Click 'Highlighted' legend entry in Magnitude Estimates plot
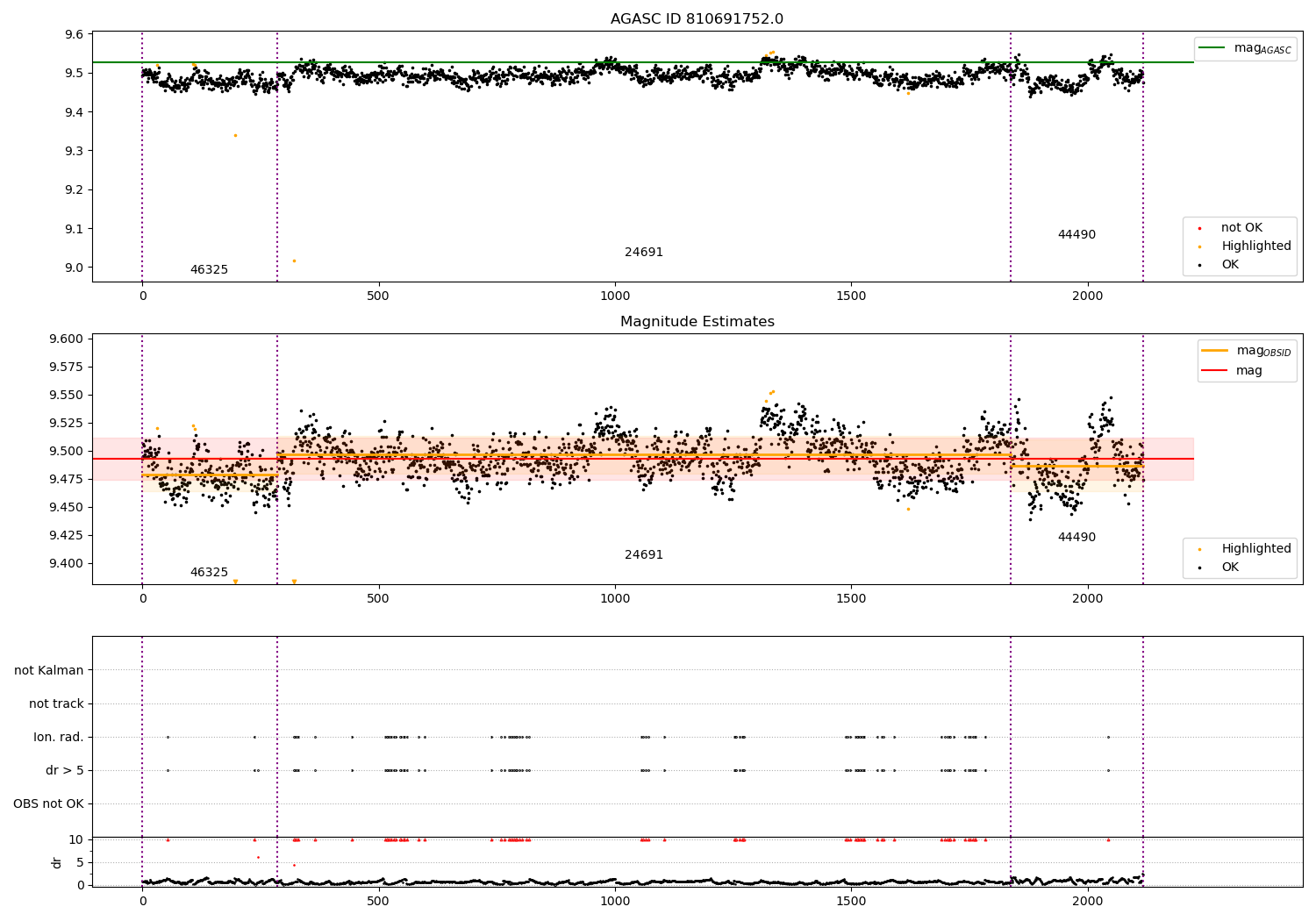This screenshot has width=1316, height=921. point(1256,549)
